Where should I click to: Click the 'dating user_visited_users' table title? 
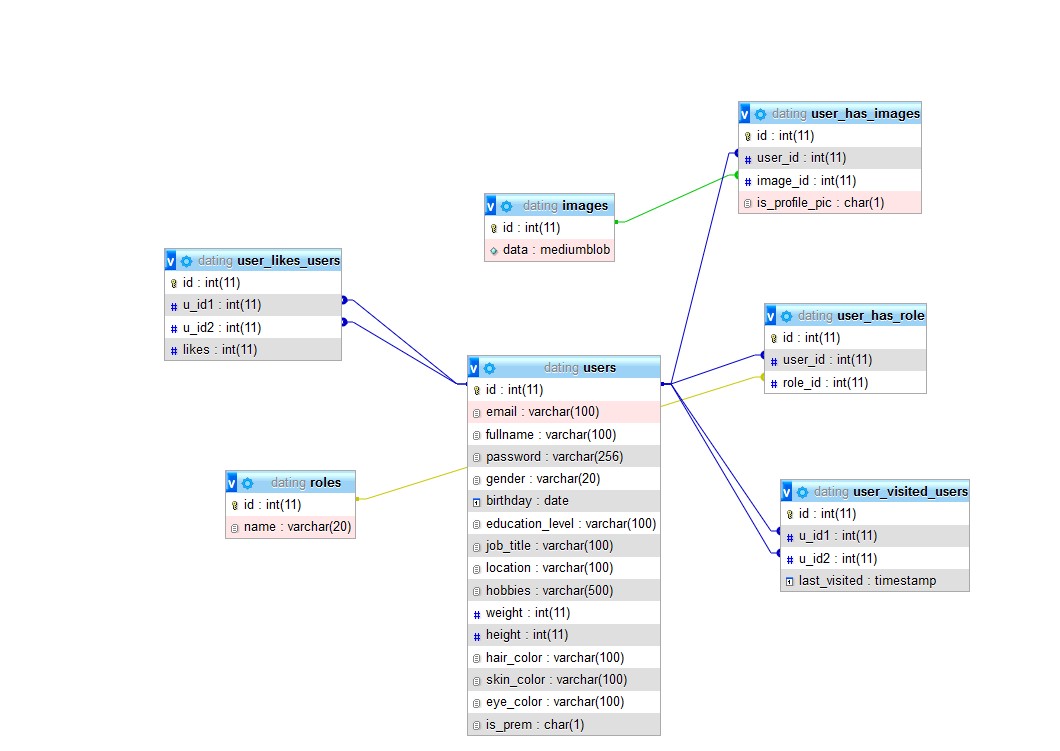pyautogui.click(x=890, y=491)
